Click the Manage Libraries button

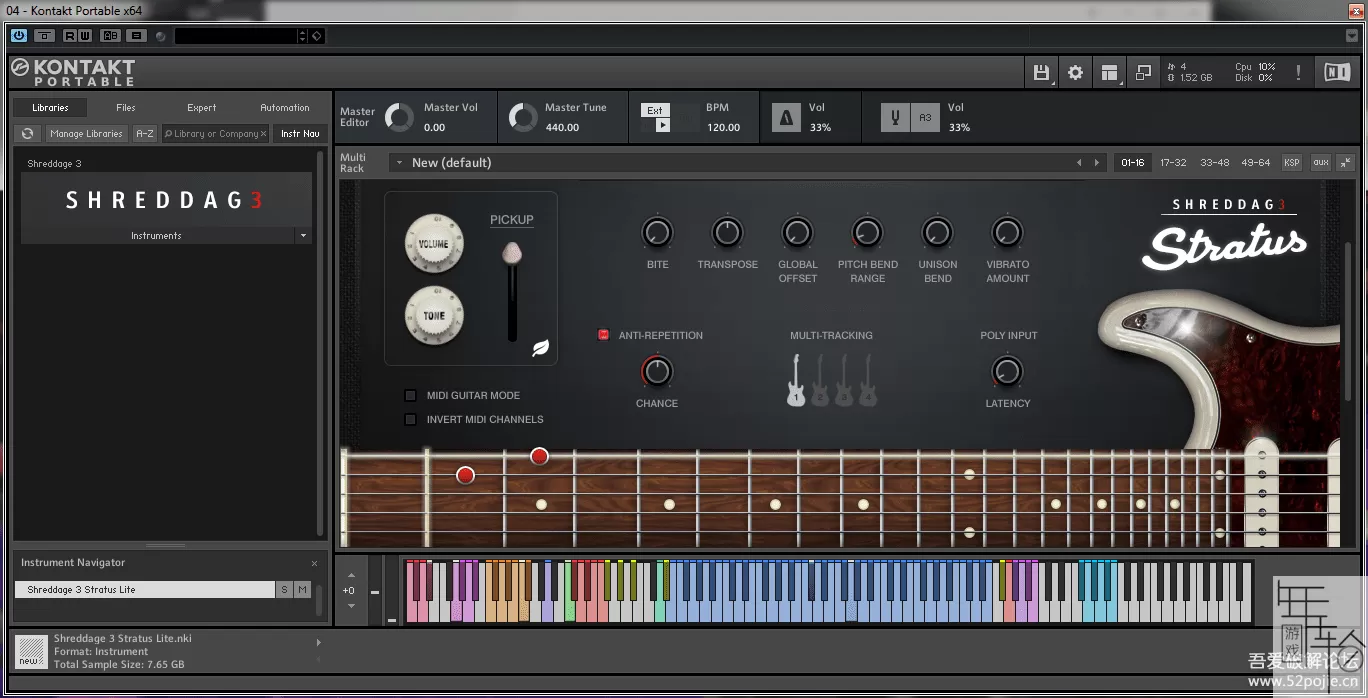point(86,133)
